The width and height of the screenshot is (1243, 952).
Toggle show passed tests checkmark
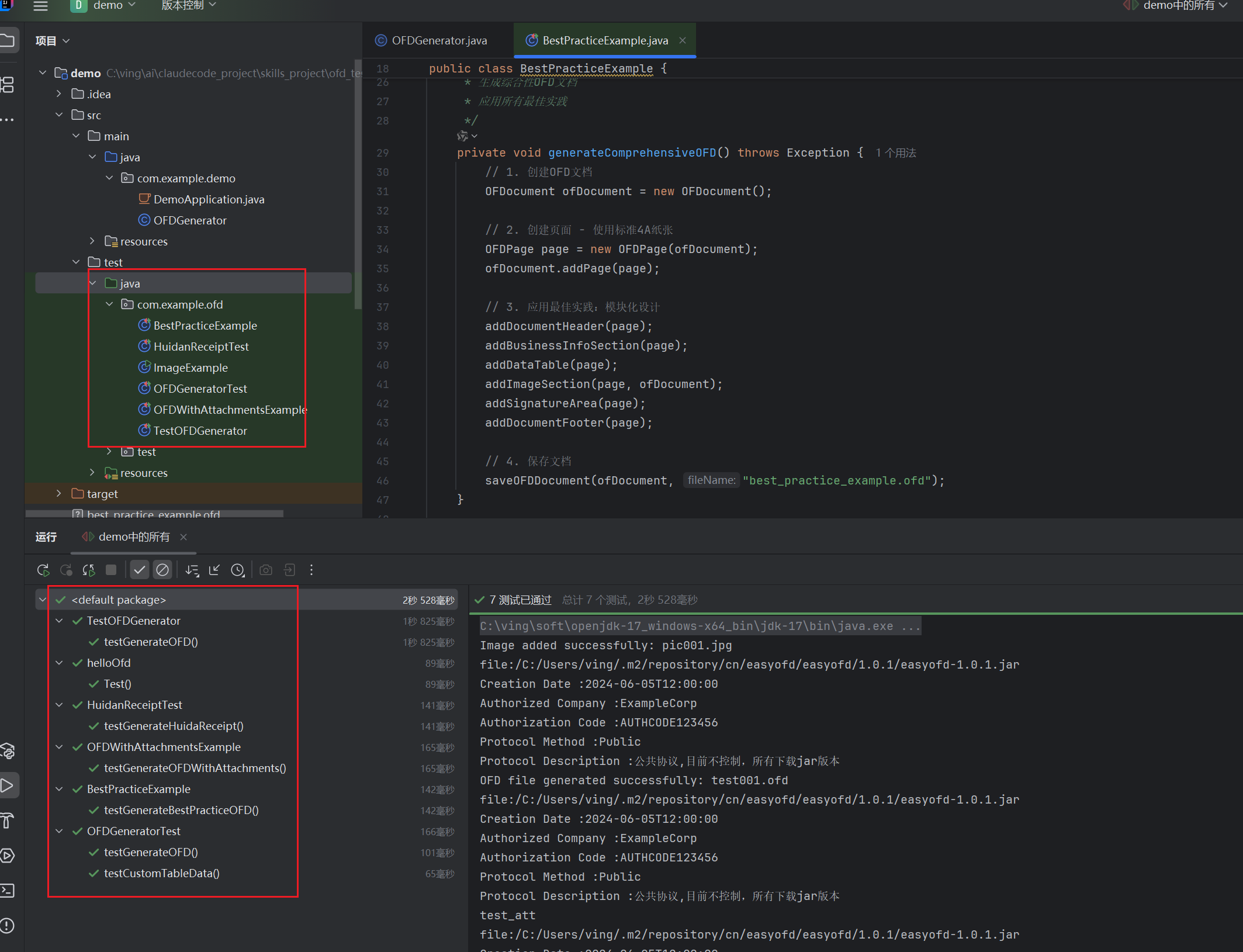tap(139, 570)
